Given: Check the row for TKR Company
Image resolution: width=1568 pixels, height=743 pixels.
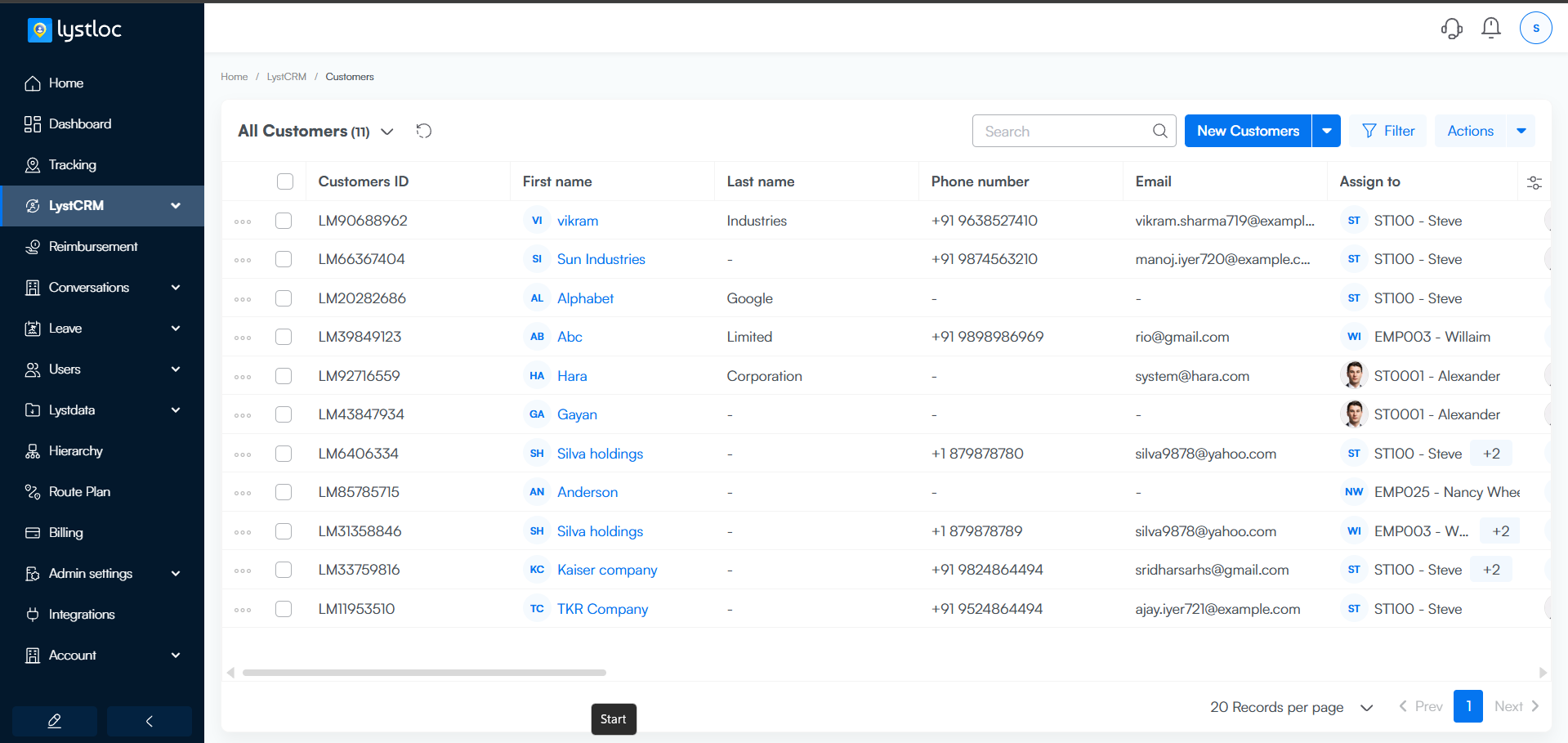Looking at the screenshot, I should (284, 609).
